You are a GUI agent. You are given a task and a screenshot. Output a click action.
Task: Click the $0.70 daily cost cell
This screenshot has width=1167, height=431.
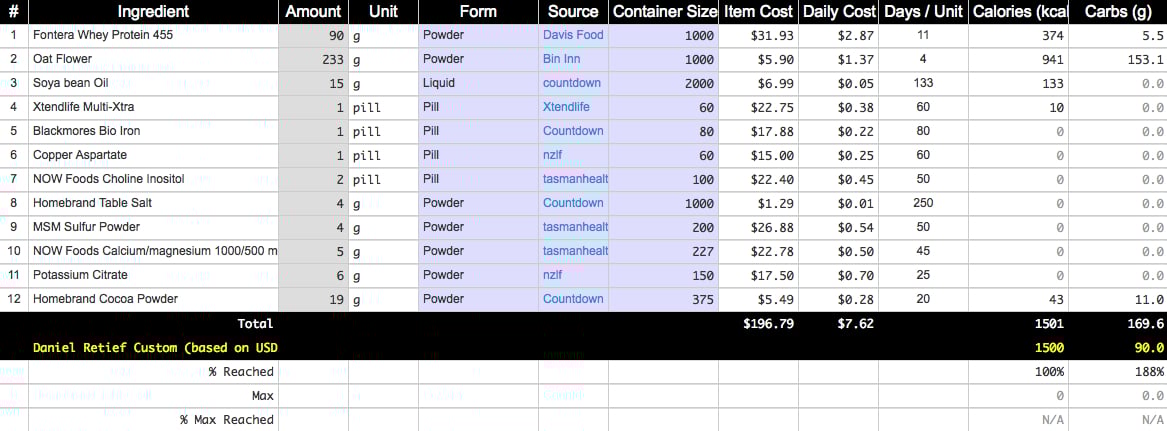pyautogui.click(x=839, y=275)
